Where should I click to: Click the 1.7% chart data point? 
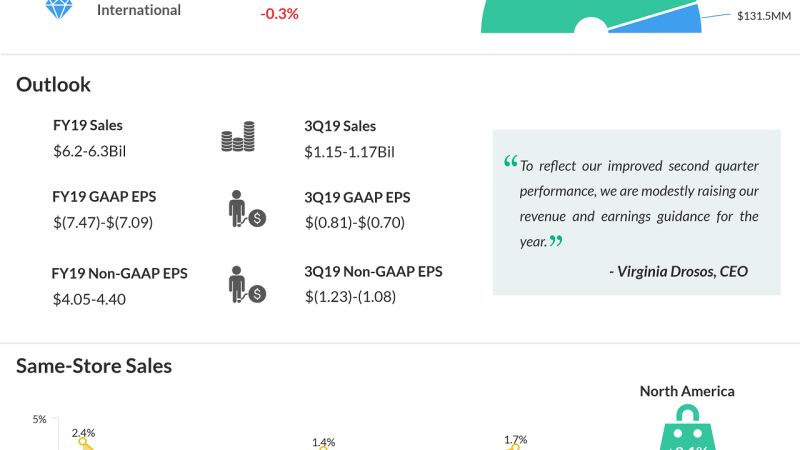[515, 446]
